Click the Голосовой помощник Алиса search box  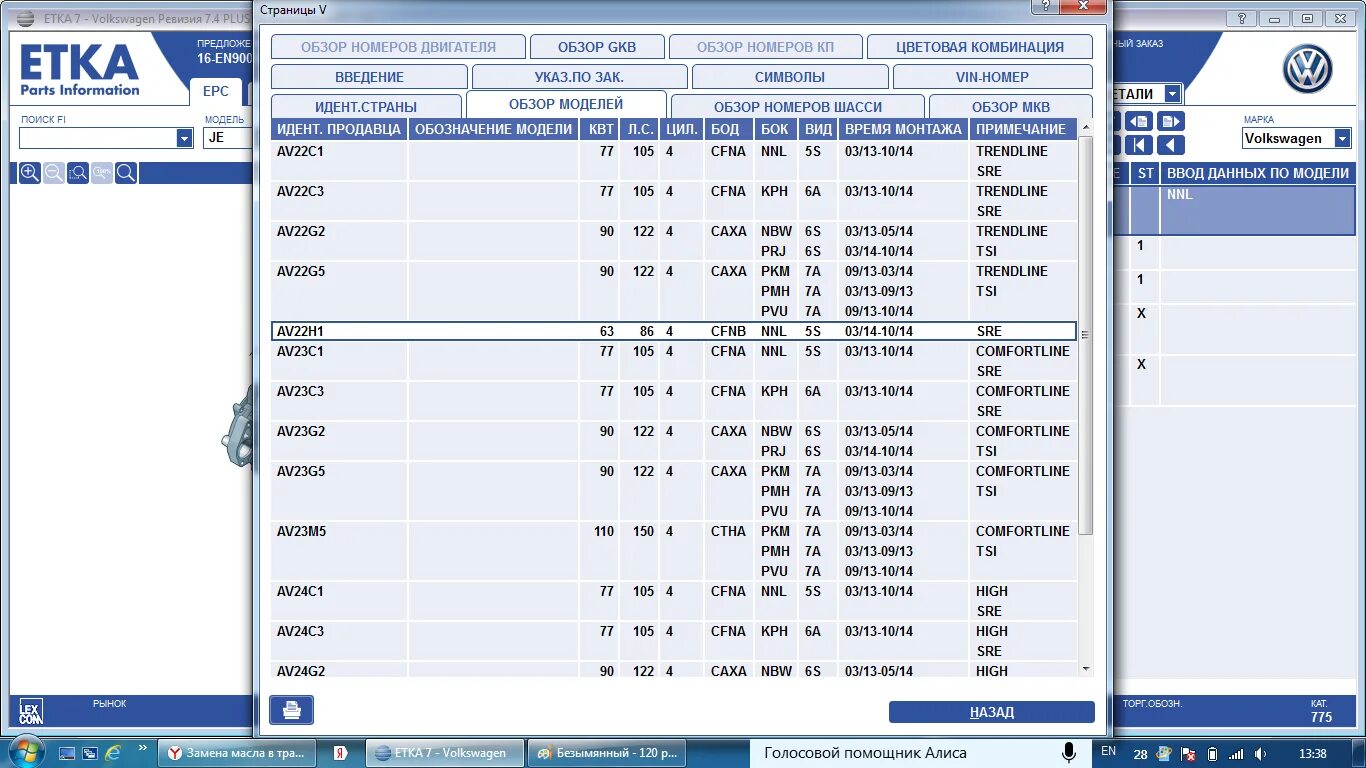(903, 753)
